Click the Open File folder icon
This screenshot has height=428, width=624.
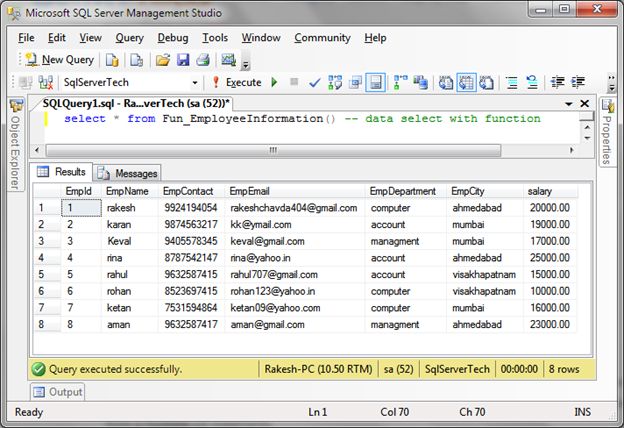[162, 60]
